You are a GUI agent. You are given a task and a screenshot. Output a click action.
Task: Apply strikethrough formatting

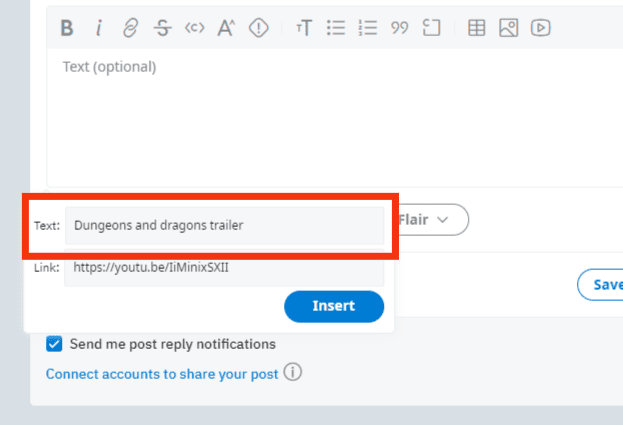pos(163,28)
